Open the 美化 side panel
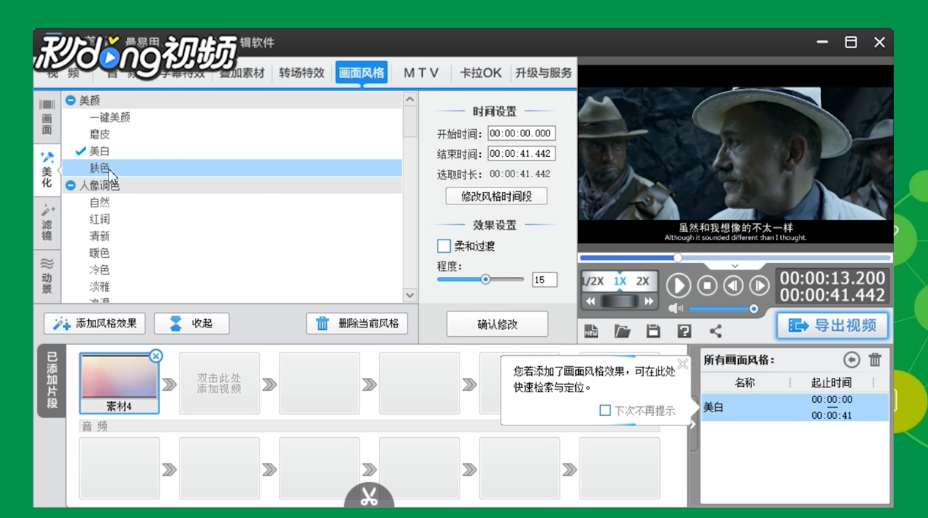928x518 pixels. (x=47, y=170)
